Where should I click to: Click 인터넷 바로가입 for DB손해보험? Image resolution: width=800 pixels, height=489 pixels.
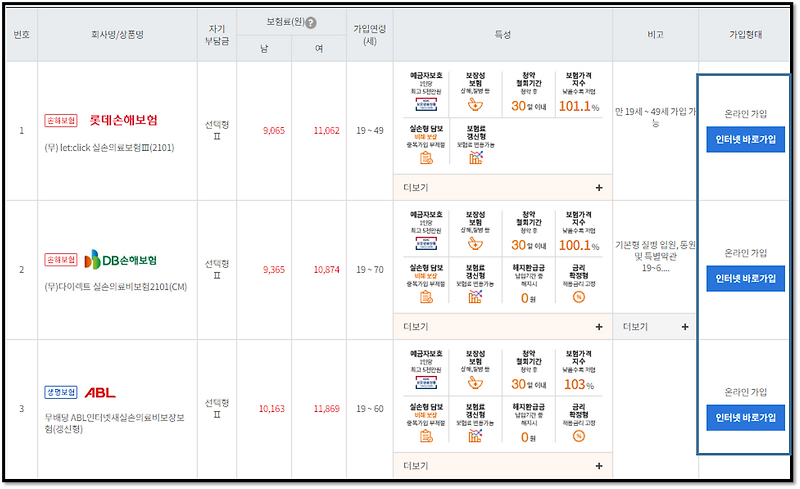click(x=745, y=279)
